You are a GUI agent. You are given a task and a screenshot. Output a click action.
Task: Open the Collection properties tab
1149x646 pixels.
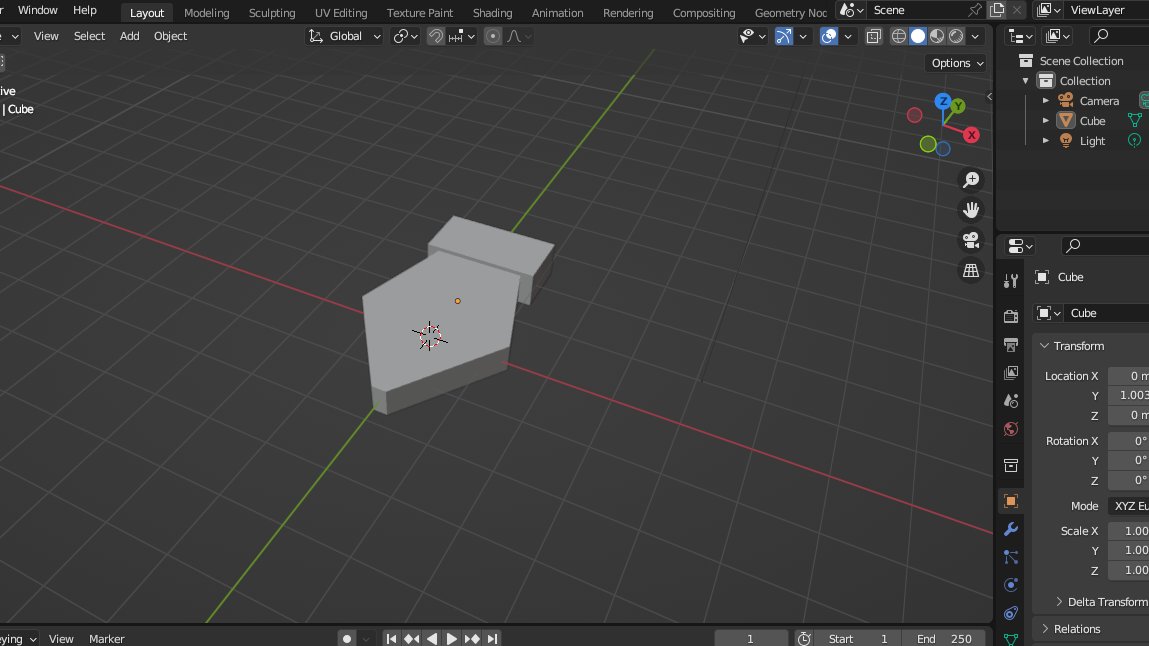coord(1011,466)
